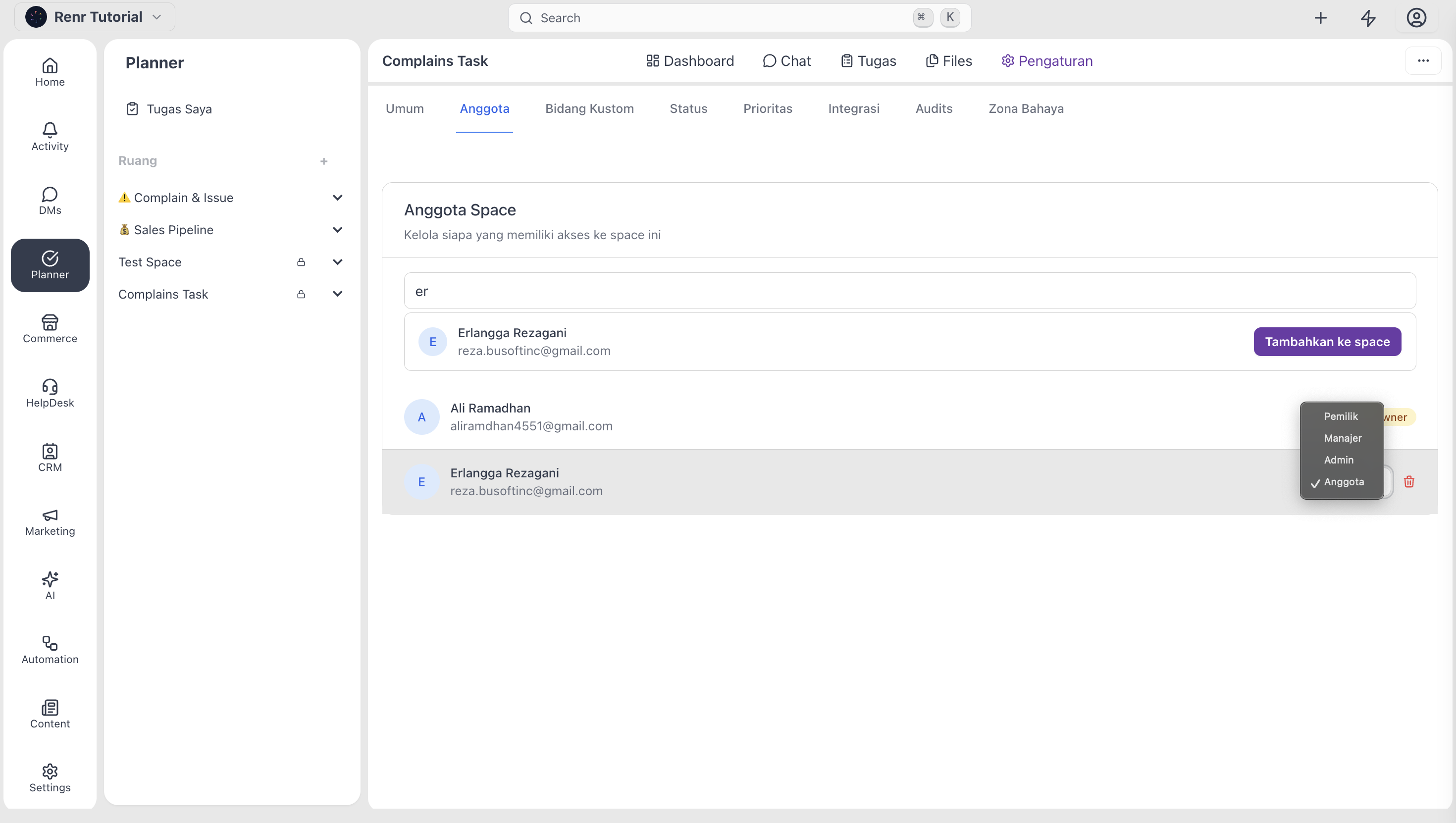Select the Manajer role option
Viewport: 1456px width, 823px height.
click(x=1342, y=438)
